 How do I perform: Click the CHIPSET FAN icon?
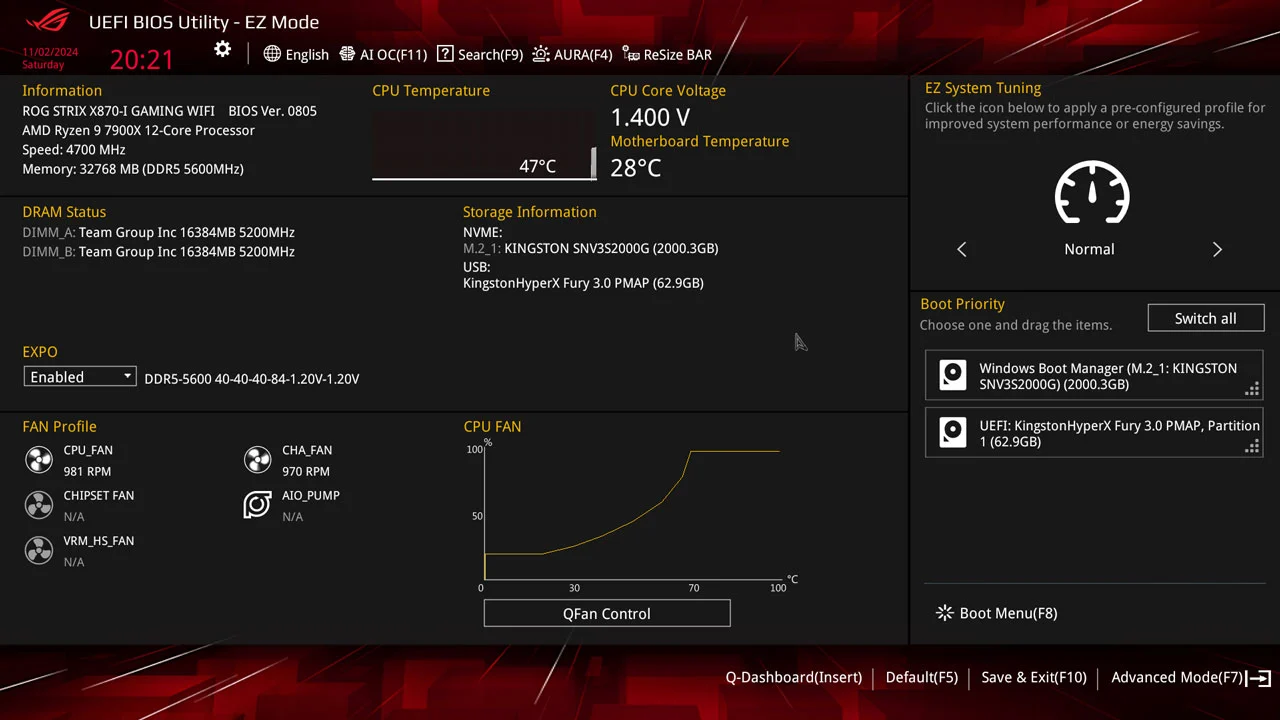click(38, 505)
